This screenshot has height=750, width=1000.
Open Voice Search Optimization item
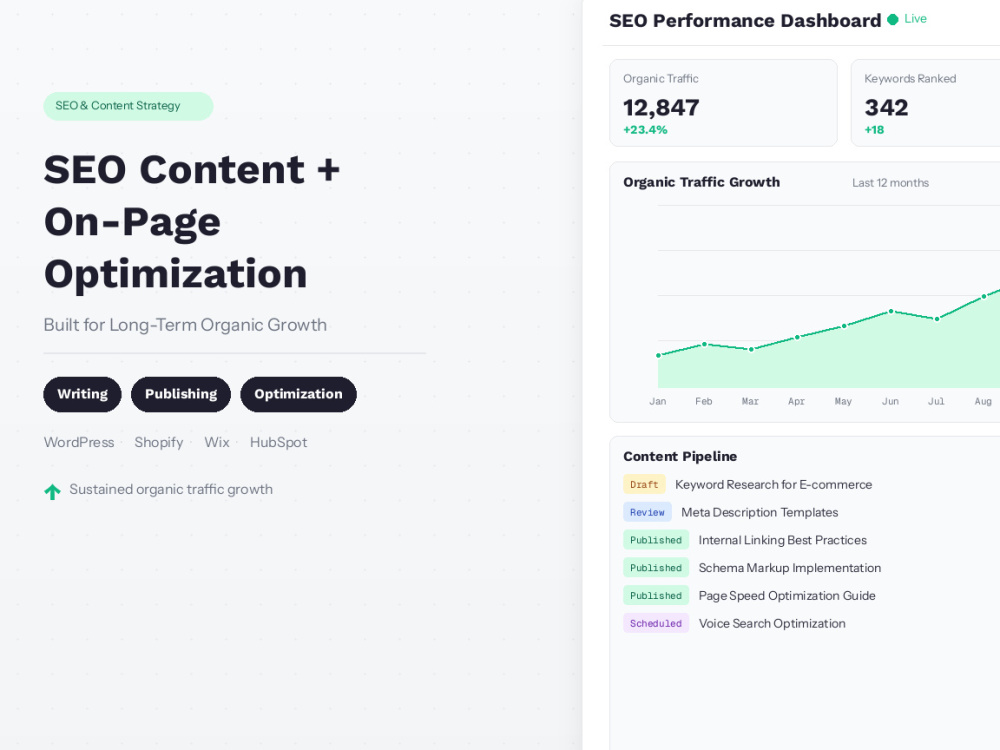[x=772, y=623]
